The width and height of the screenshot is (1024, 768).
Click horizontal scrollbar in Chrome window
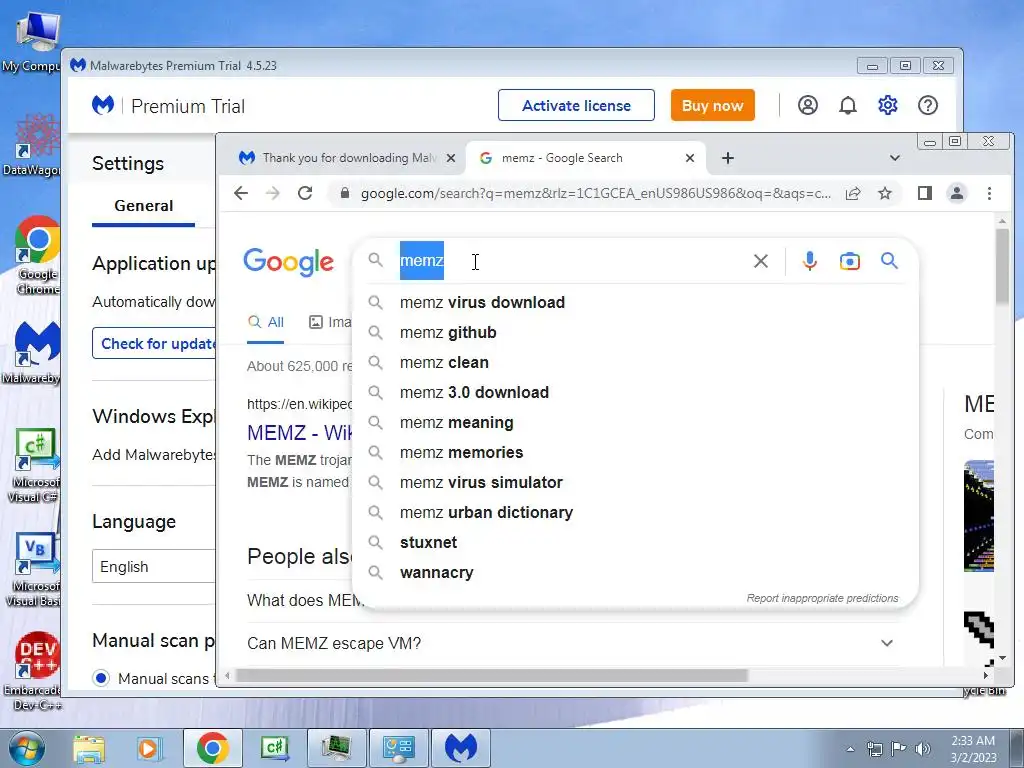pos(492,675)
